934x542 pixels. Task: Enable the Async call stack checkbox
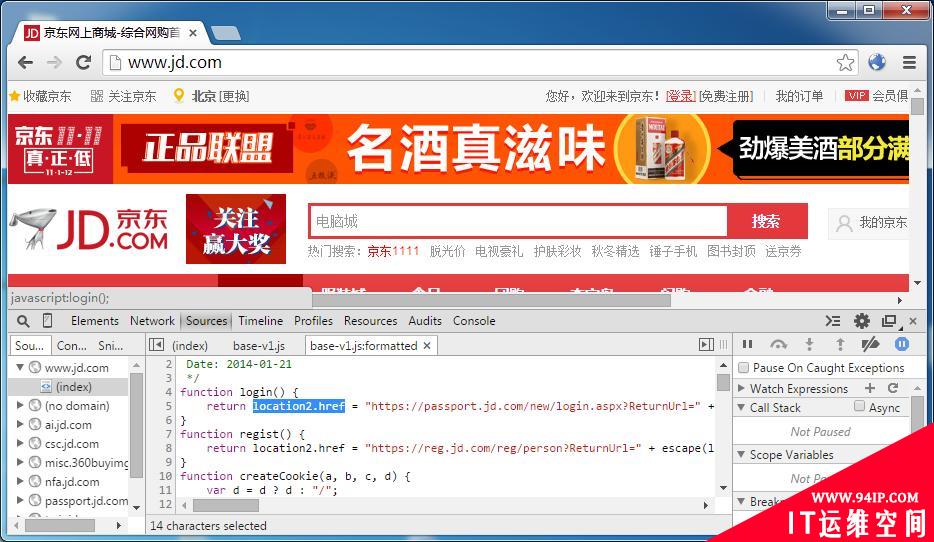(859, 406)
